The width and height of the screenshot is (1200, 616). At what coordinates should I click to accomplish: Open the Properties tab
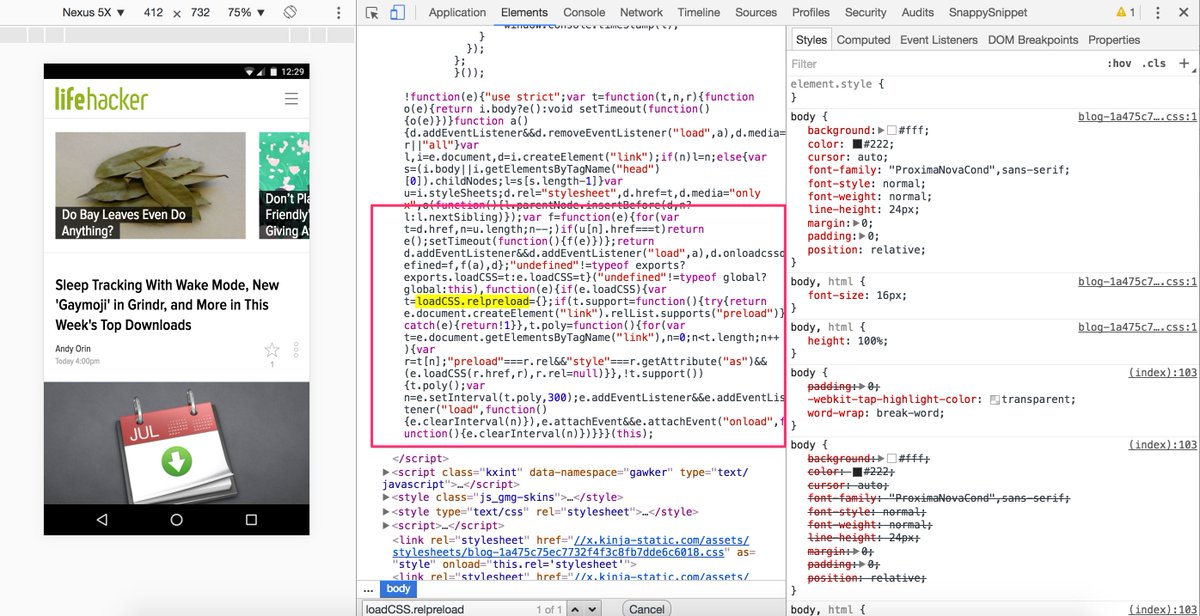click(1114, 40)
